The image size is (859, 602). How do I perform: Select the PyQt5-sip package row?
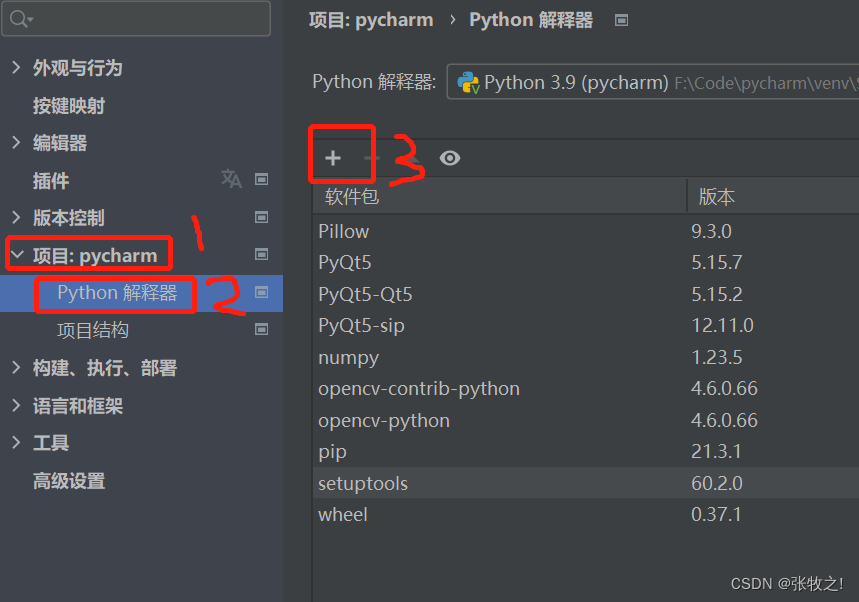coord(586,325)
